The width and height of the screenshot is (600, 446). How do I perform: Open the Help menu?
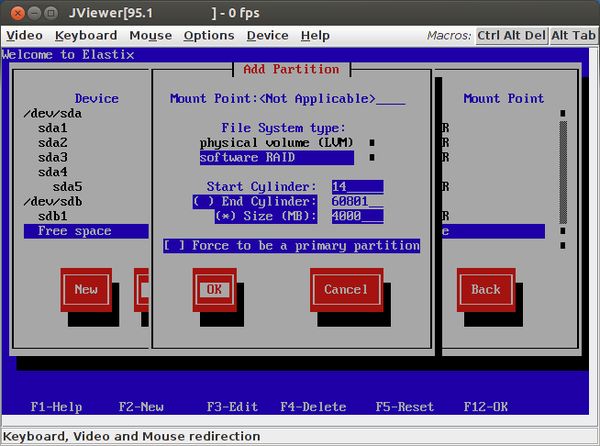pos(315,36)
